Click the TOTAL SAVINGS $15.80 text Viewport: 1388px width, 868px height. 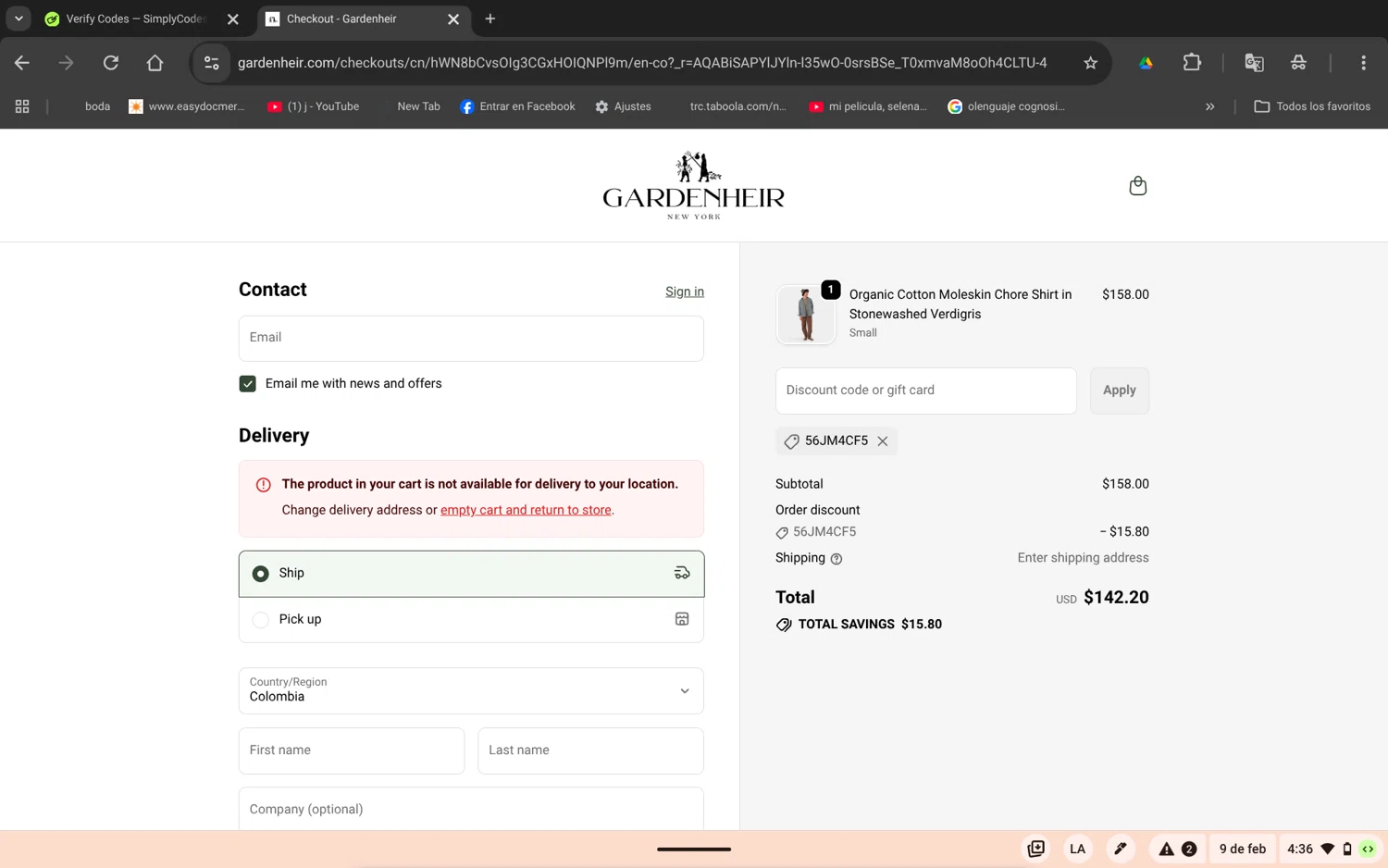(x=869, y=625)
